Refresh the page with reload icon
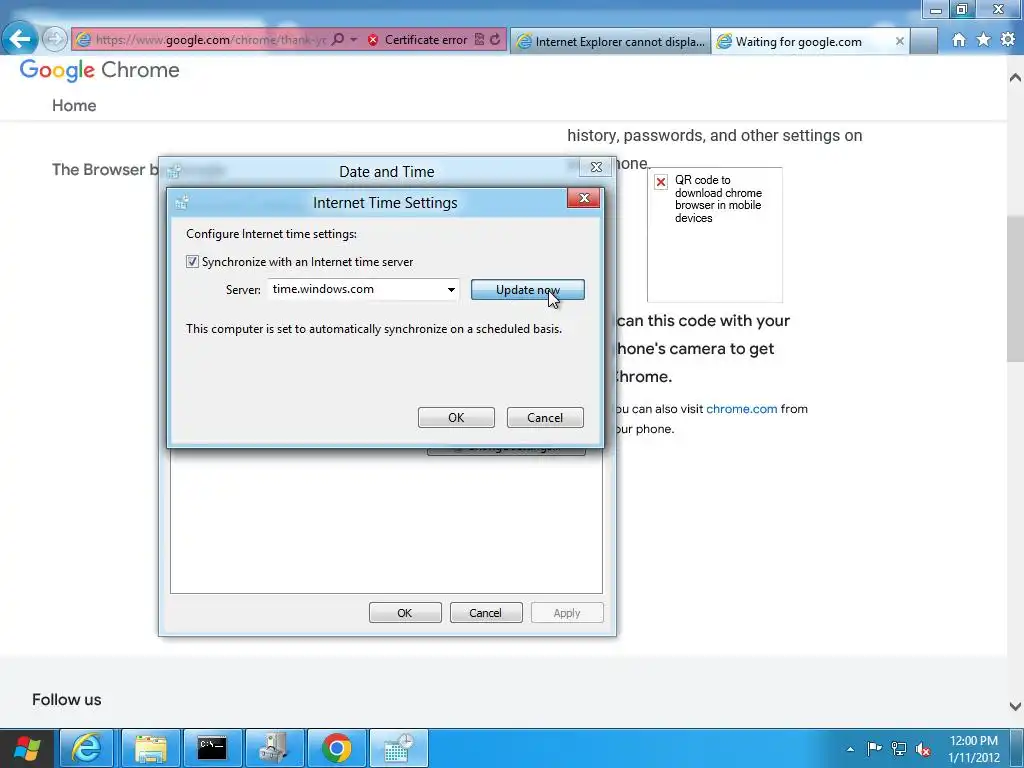1024x768 pixels. click(495, 39)
